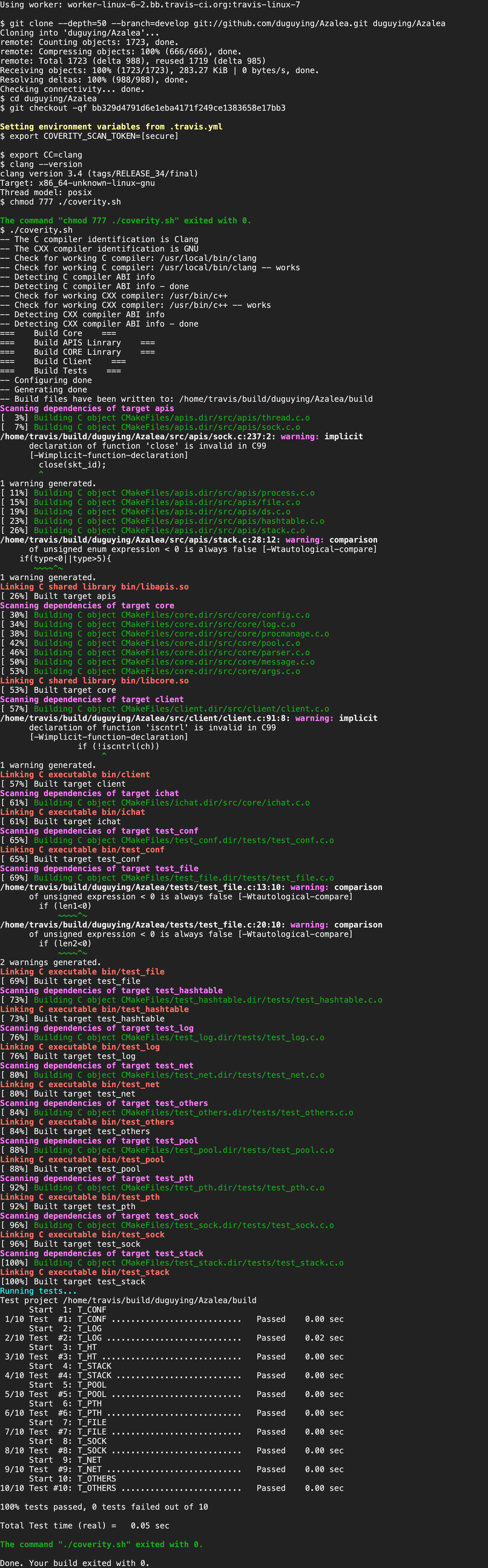This screenshot has width=488, height=1568.
Task: Click the client.c:91:8 warning line
Action: tap(189, 719)
